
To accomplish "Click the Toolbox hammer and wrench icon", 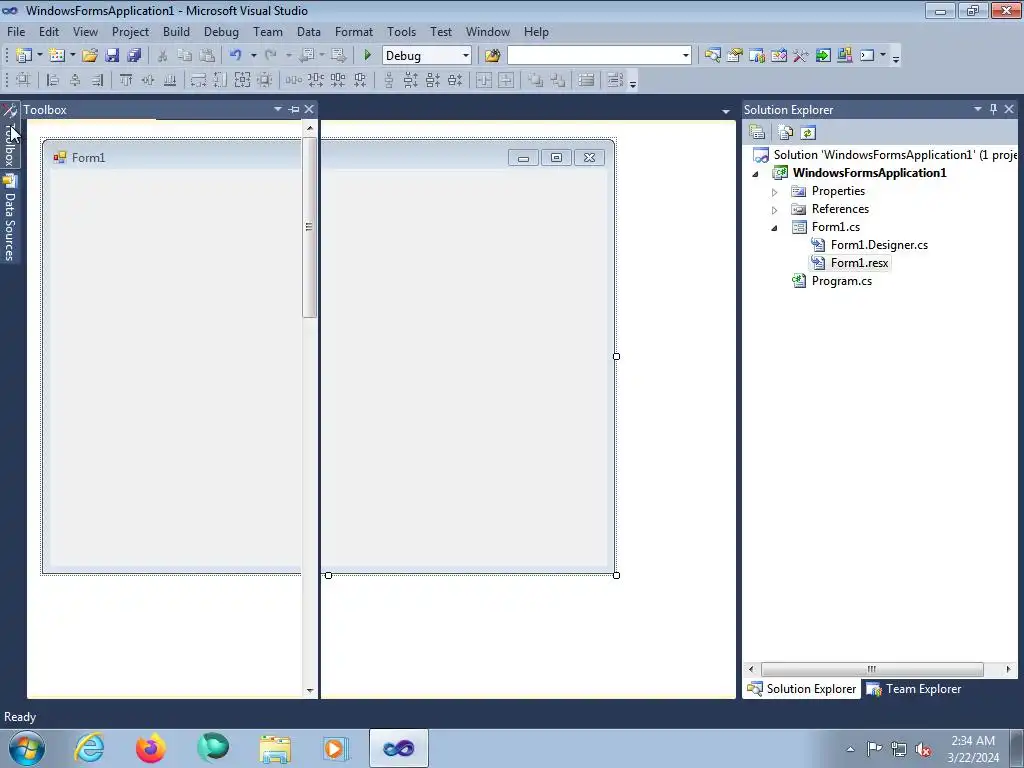I will click(x=801, y=56).
